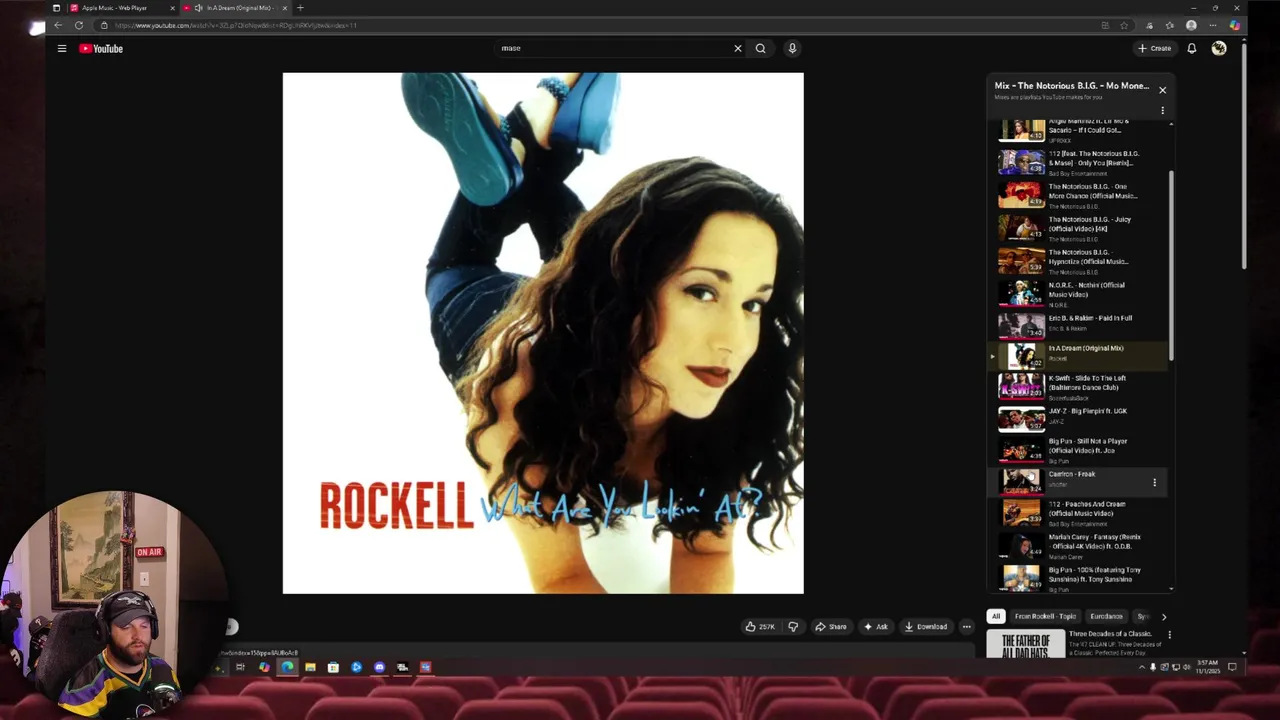Open the YouTube hamburger guide menu
Screen dimensions: 1280x720
tap(61, 48)
